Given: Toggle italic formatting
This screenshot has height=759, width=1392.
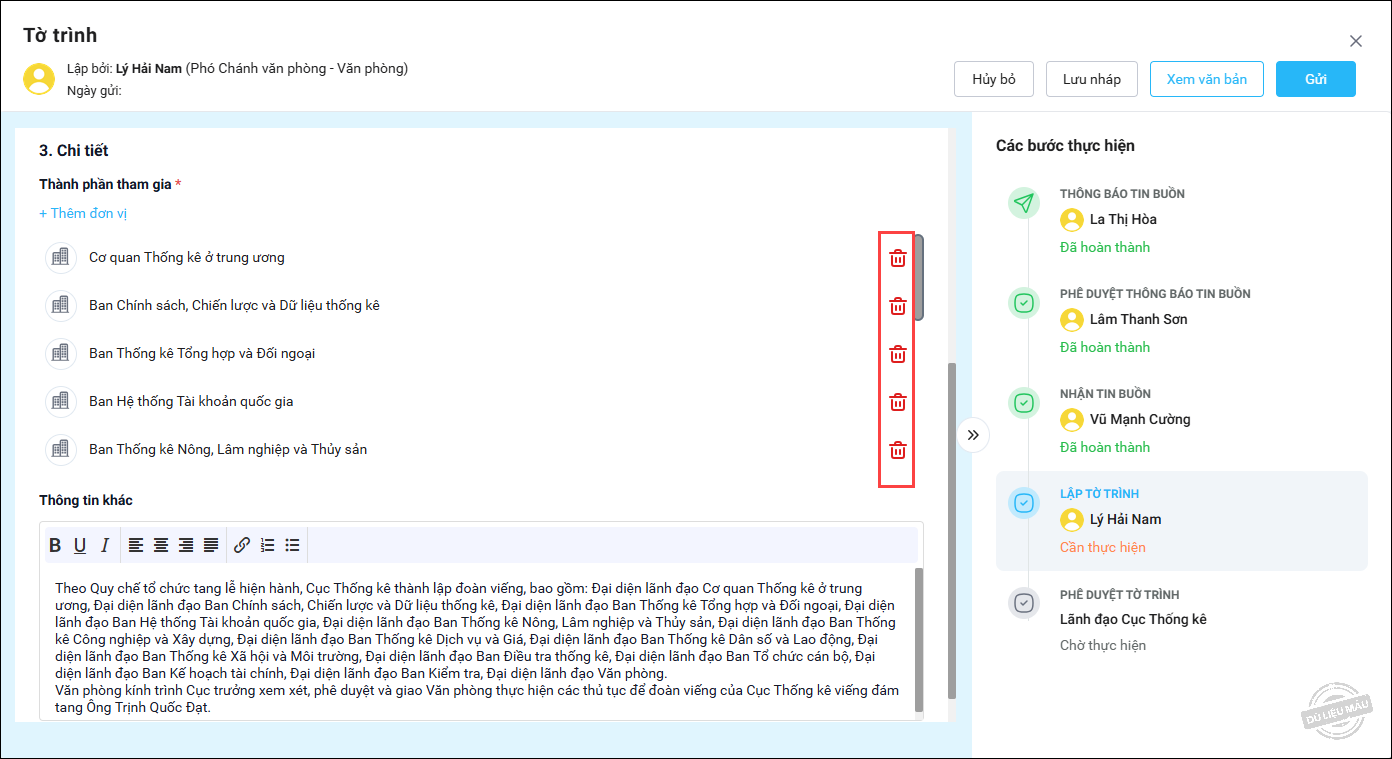Looking at the screenshot, I should point(104,545).
